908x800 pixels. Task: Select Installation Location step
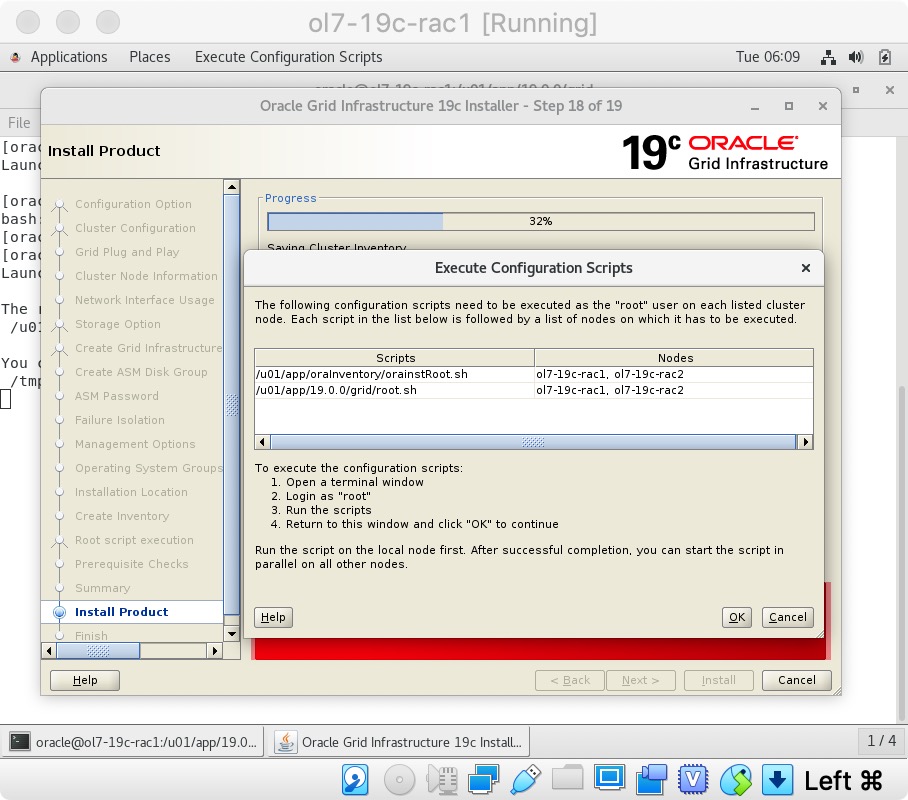click(131, 492)
